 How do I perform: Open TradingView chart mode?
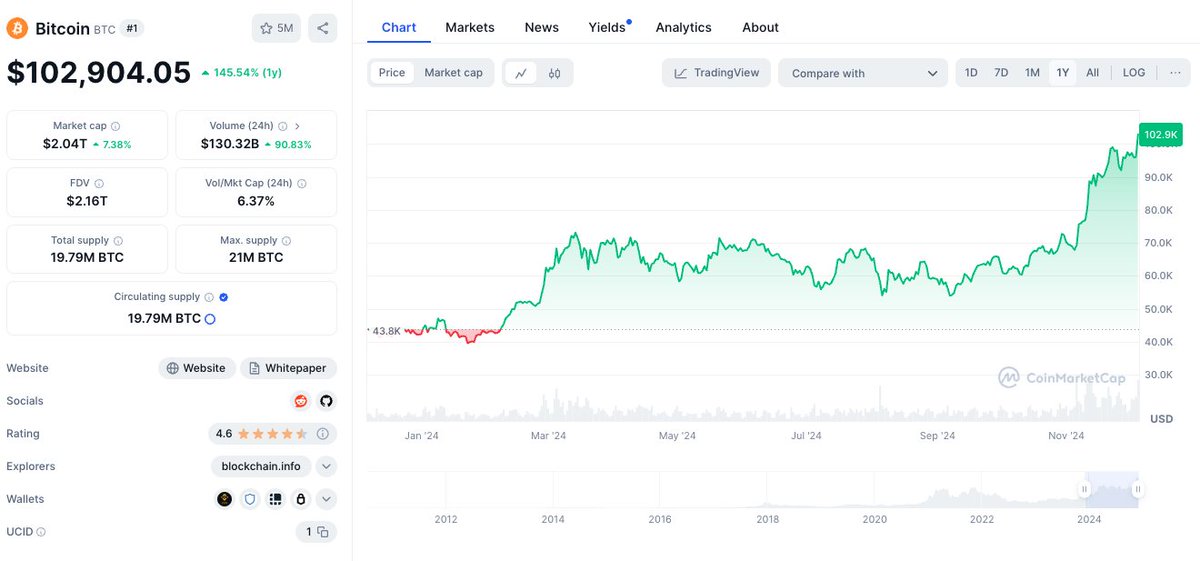click(x=716, y=73)
